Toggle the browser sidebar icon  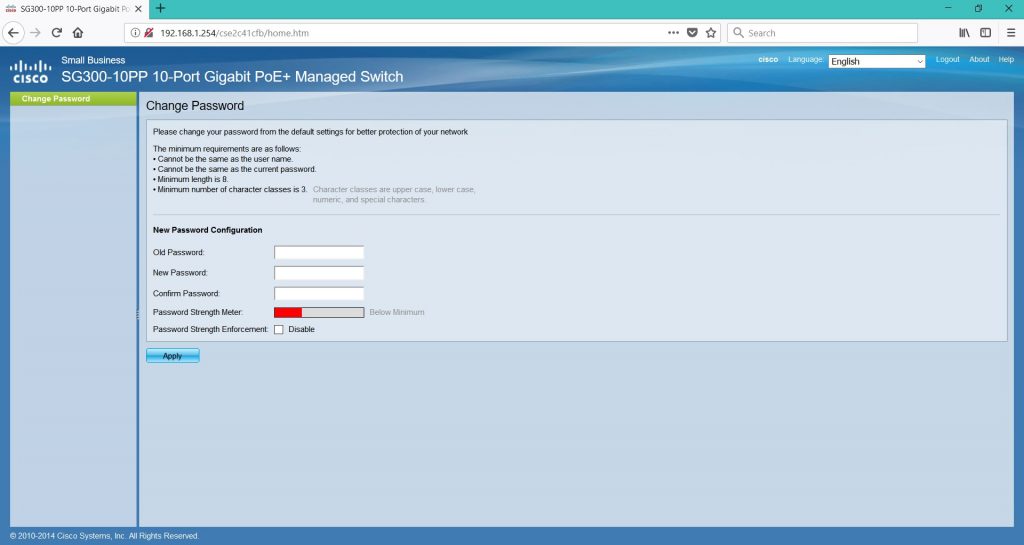point(985,33)
